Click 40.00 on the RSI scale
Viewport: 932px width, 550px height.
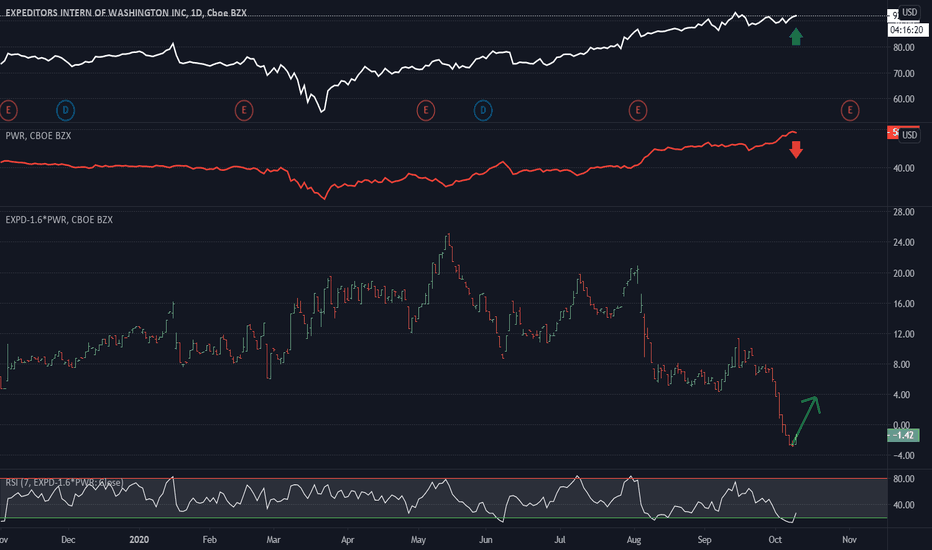[x=903, y=505]
